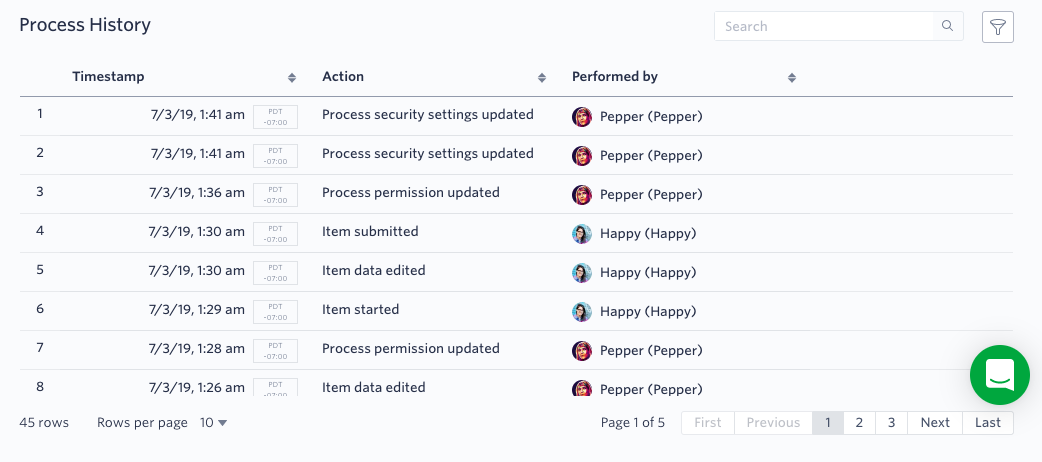Jump to the Last page

tap(988, 423)
